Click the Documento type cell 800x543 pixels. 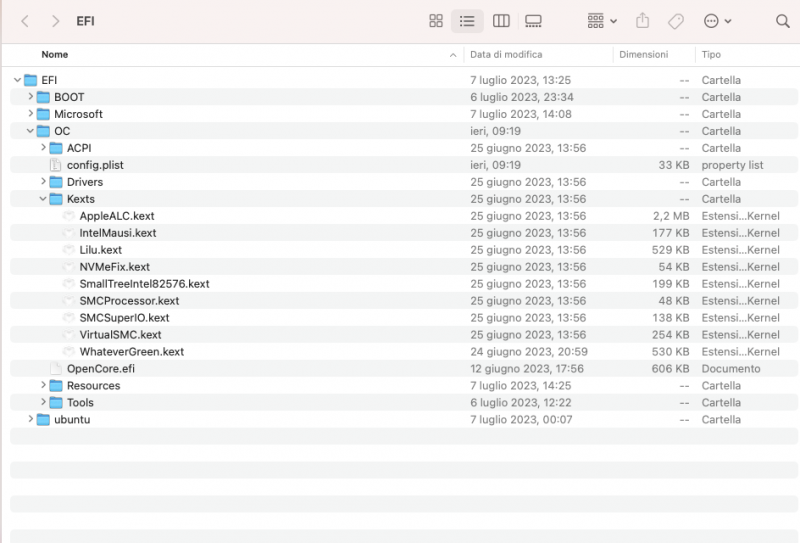click(x=731, y=368)
